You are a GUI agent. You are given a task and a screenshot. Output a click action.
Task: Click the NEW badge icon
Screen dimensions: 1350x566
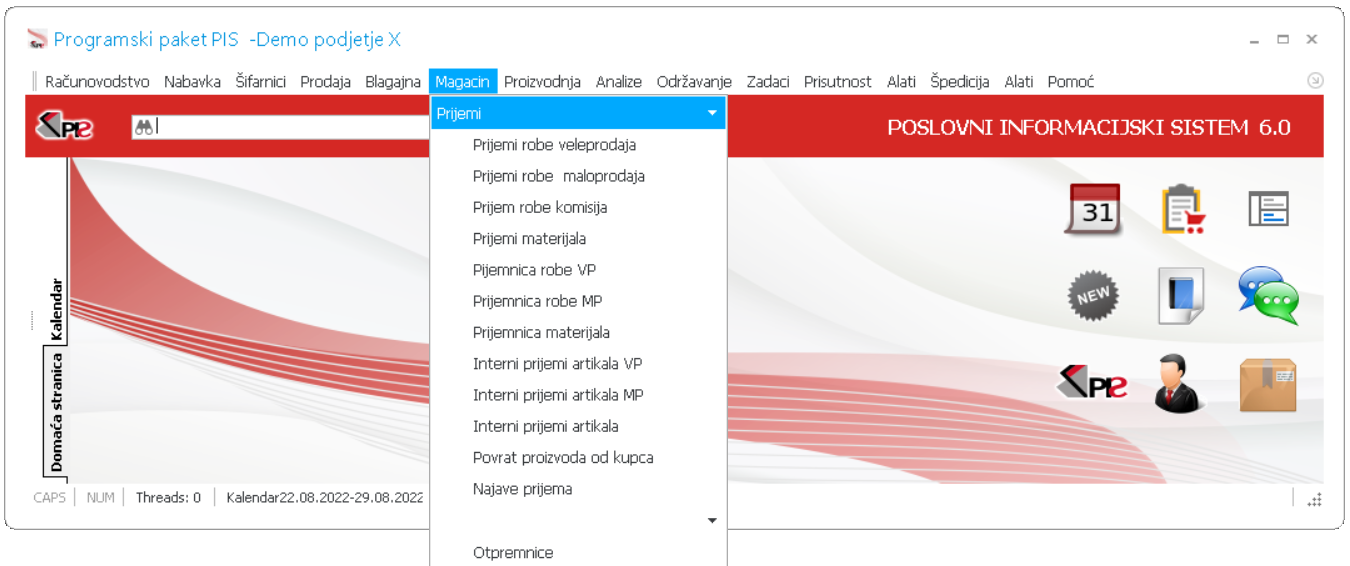point(1092,296)
